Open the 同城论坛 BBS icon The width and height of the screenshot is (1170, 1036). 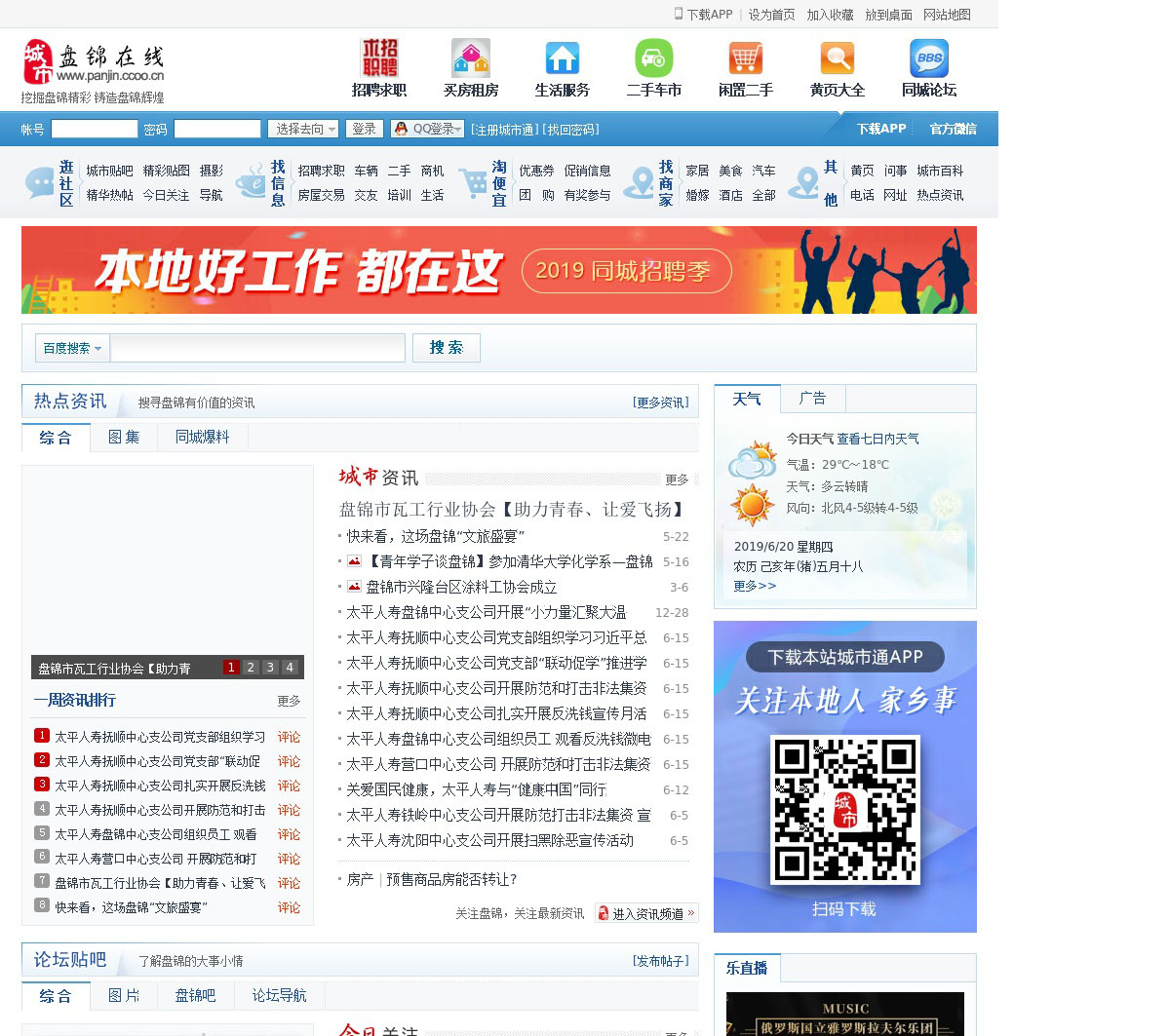928,58
